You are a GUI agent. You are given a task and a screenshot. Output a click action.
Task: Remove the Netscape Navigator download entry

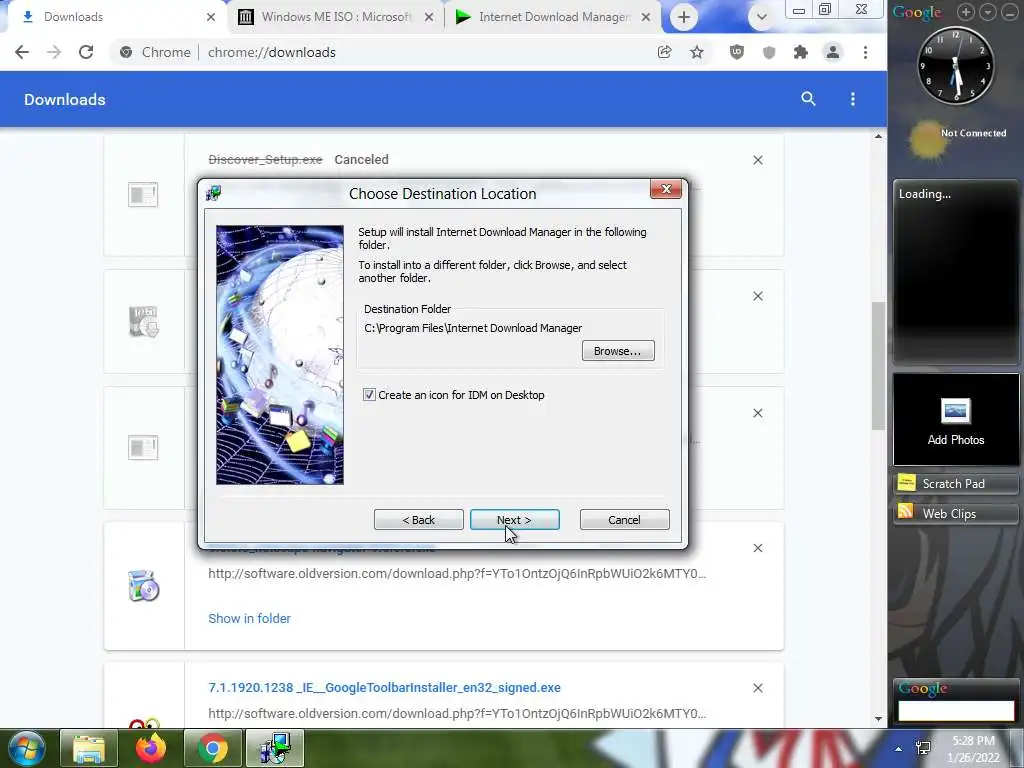758,548
